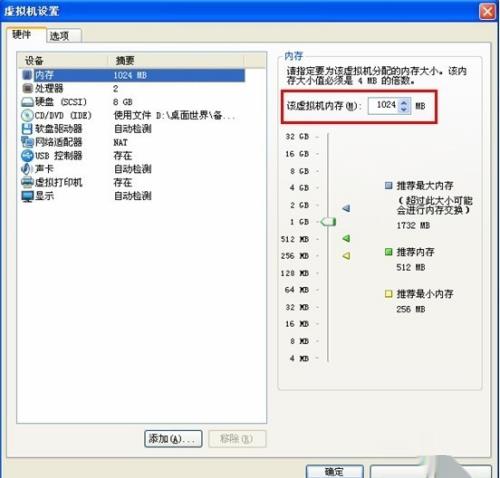The image size is (500, 478).
Task: Click the green recommended memory arrow marker
Action: (x=346, y=238)
